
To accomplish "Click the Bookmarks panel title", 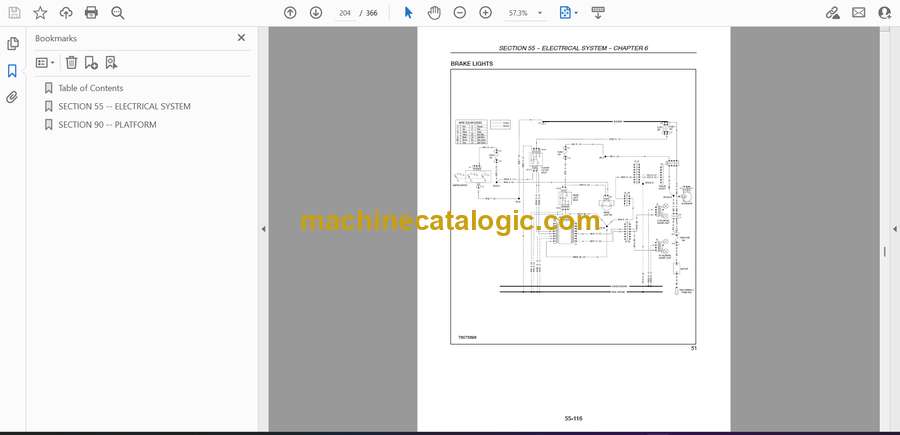I will (56, 38).
